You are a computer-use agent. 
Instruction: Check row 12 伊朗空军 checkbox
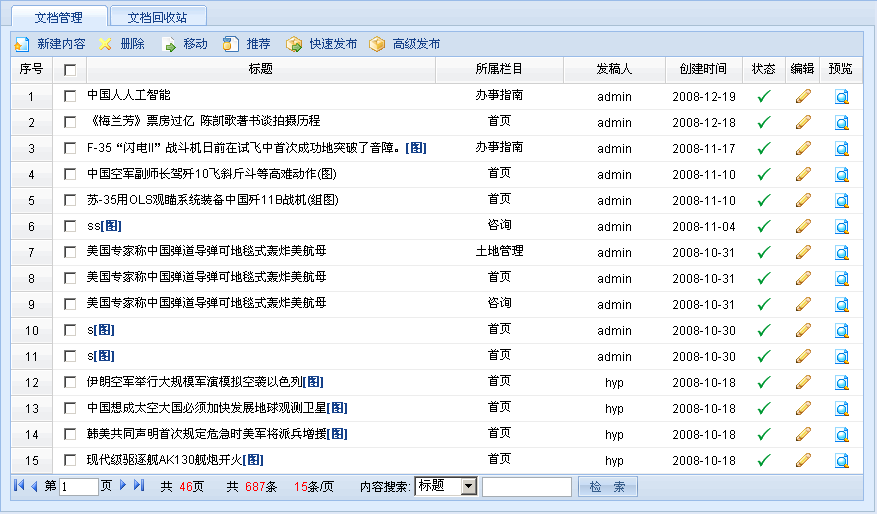(70, 382)
